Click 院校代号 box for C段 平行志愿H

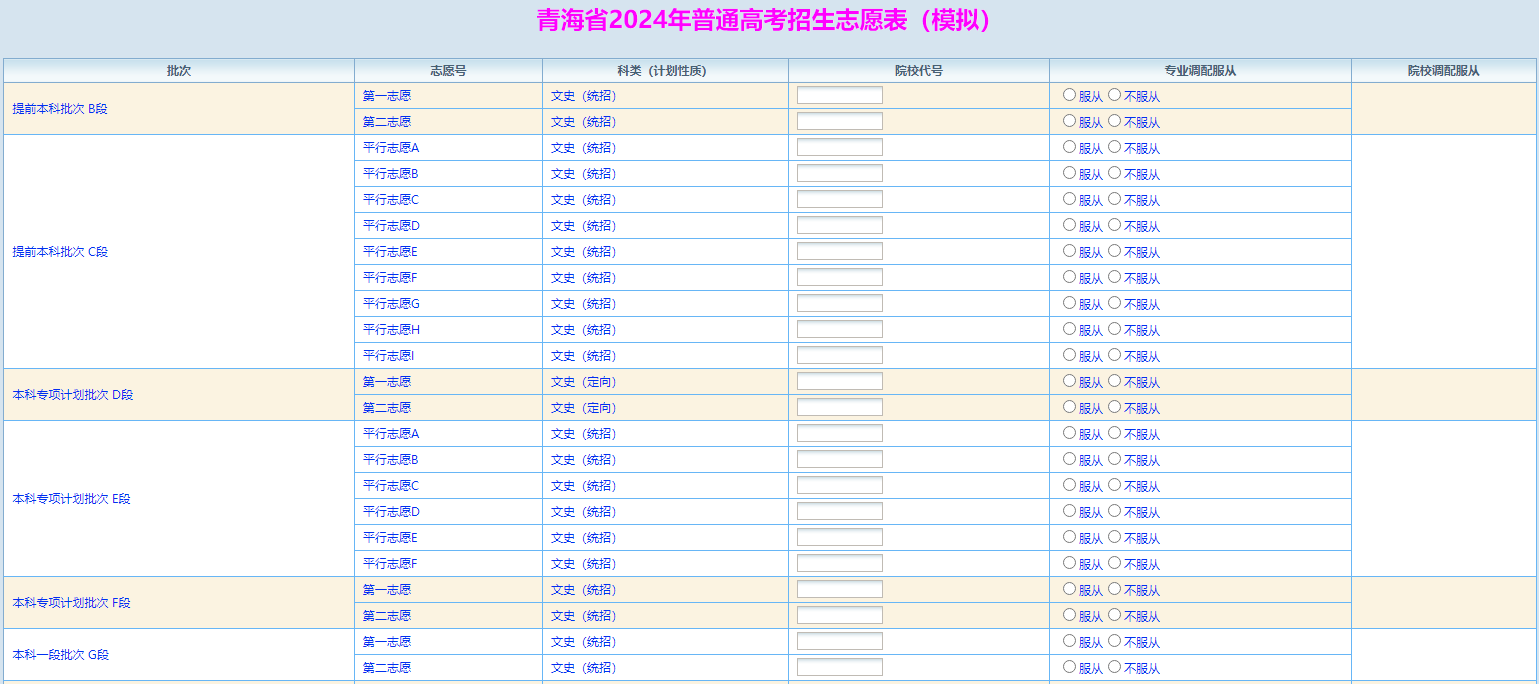[839, 329]
